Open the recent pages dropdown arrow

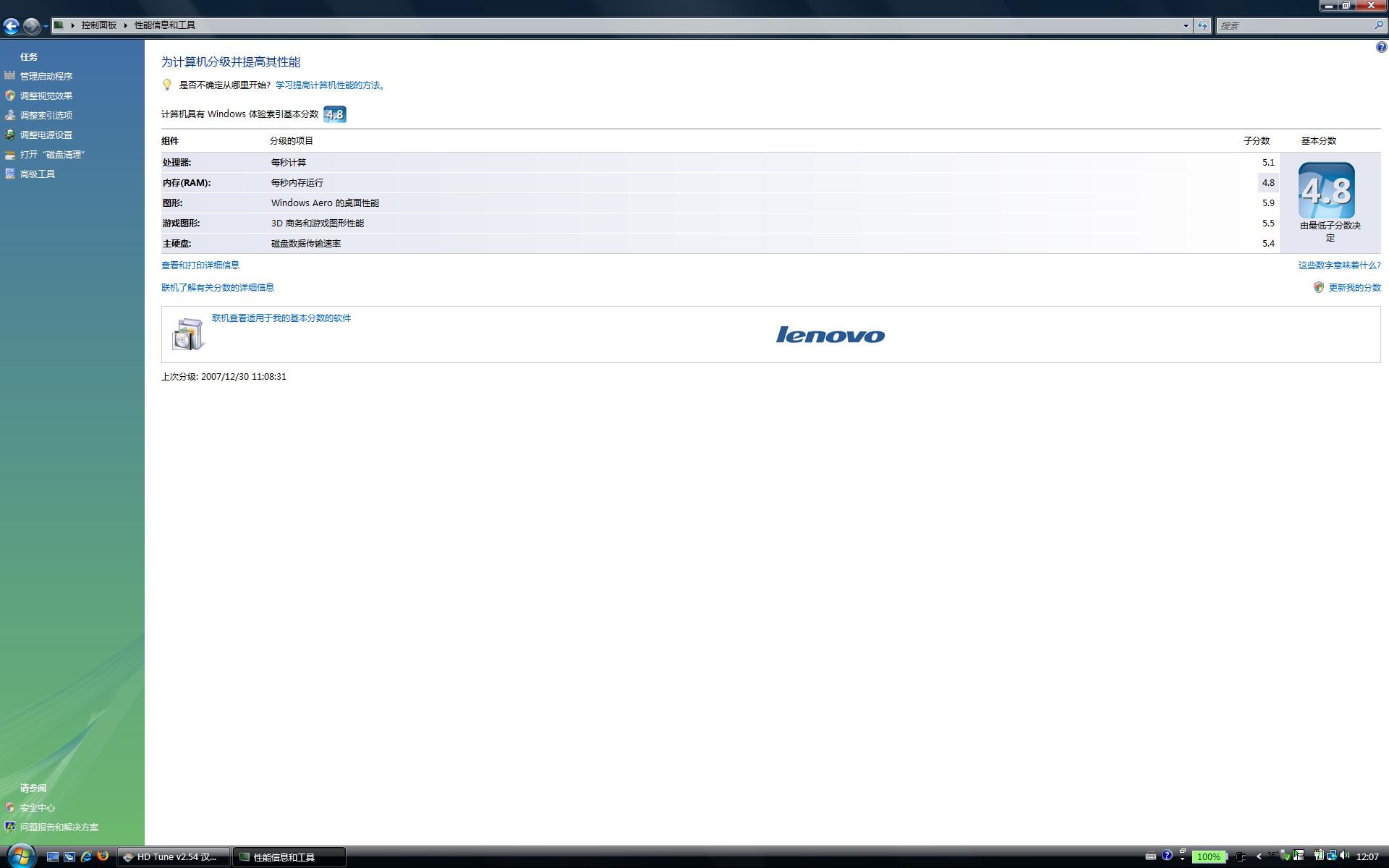(x=46, y=26)
